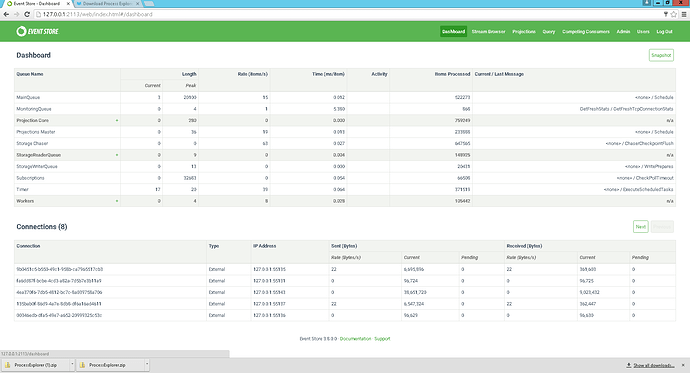This screenshot has width=690, height=373.
Task: Click Next in Connections
Action: tap(641, 227)
